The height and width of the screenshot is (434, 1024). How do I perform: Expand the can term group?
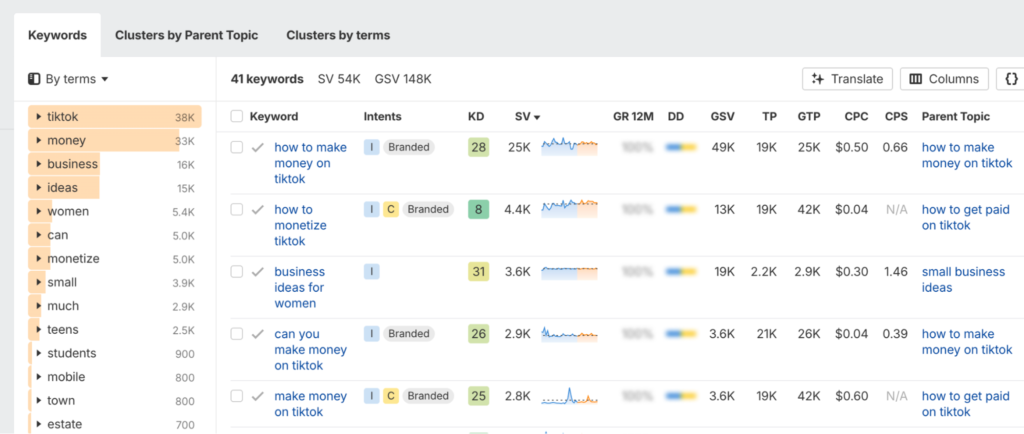point(39,235)
